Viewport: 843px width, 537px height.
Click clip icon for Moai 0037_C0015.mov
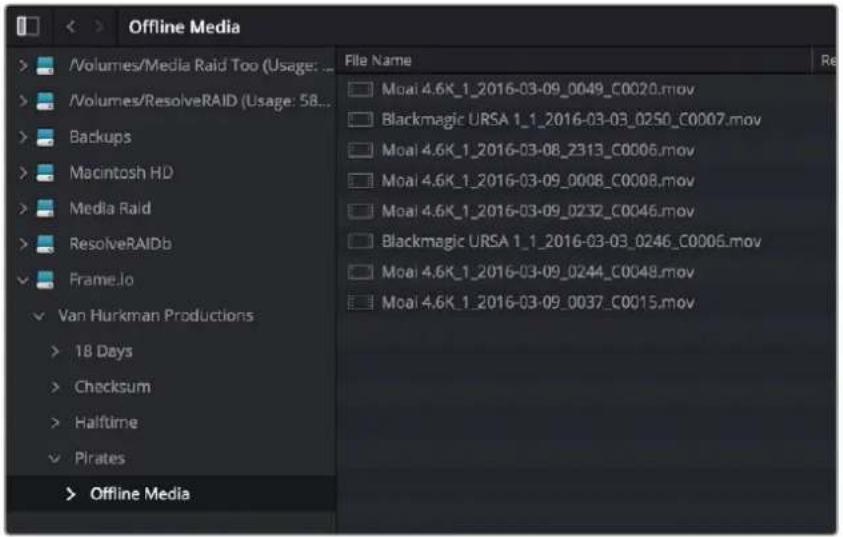(x=360, y=303)
